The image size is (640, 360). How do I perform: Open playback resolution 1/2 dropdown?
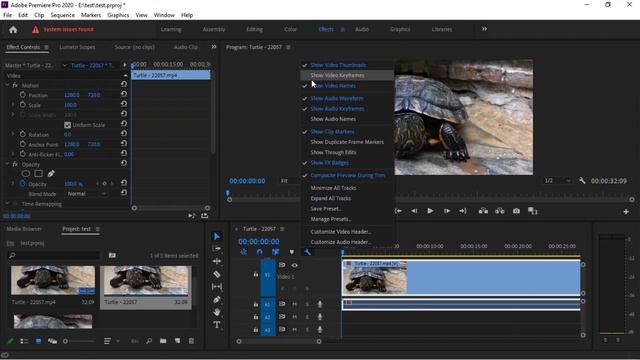558,180
